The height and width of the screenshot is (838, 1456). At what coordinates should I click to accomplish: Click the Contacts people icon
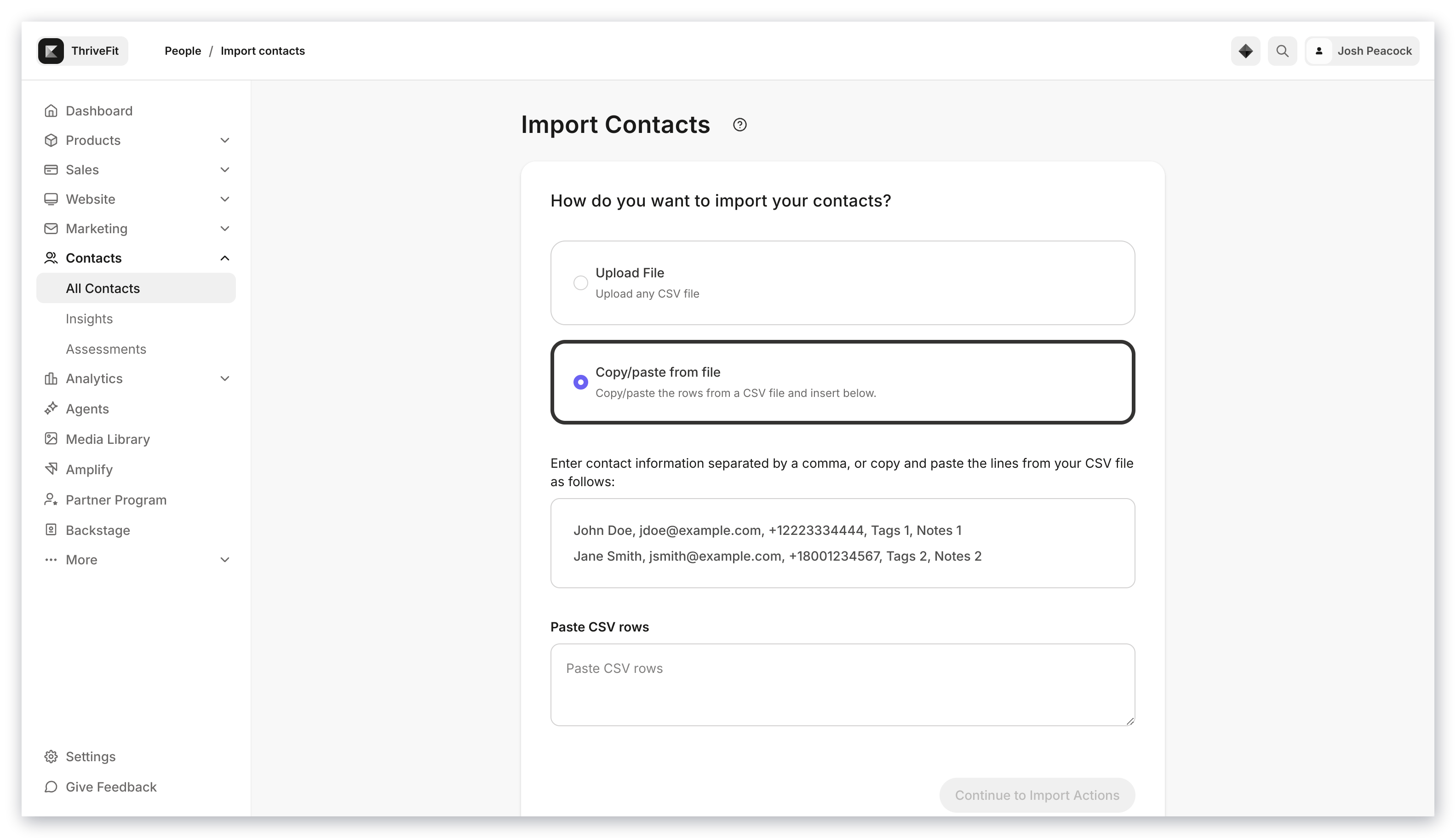[x=51, y=258]
